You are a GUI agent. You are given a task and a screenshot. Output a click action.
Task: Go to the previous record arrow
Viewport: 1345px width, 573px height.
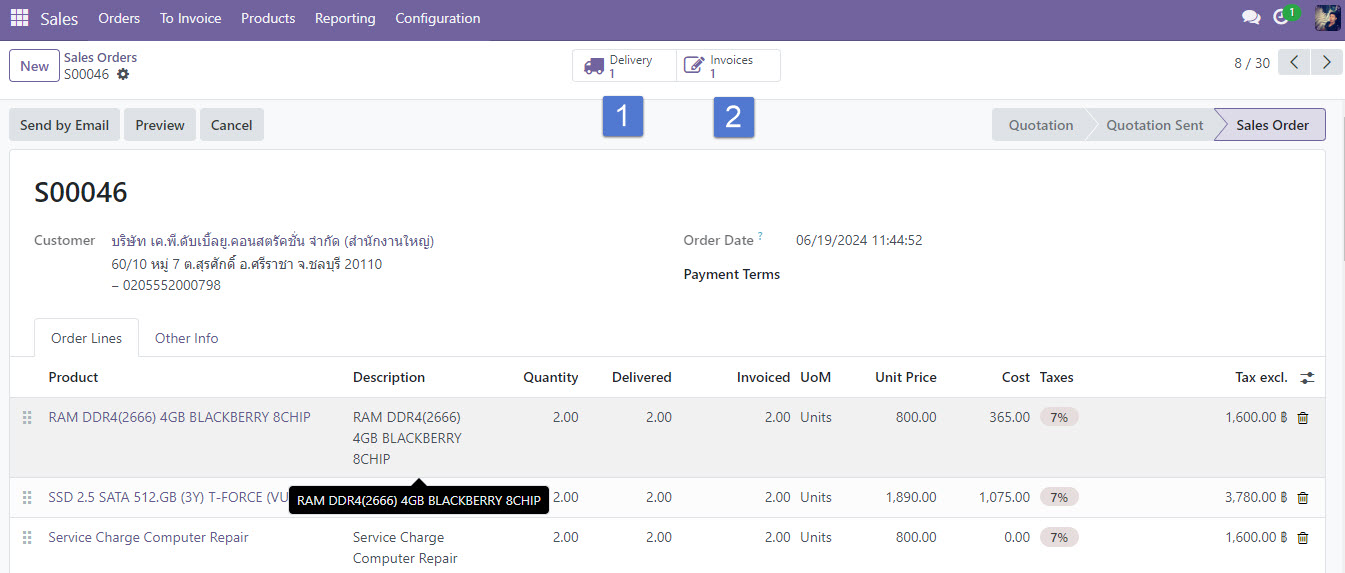point(1294,63)
